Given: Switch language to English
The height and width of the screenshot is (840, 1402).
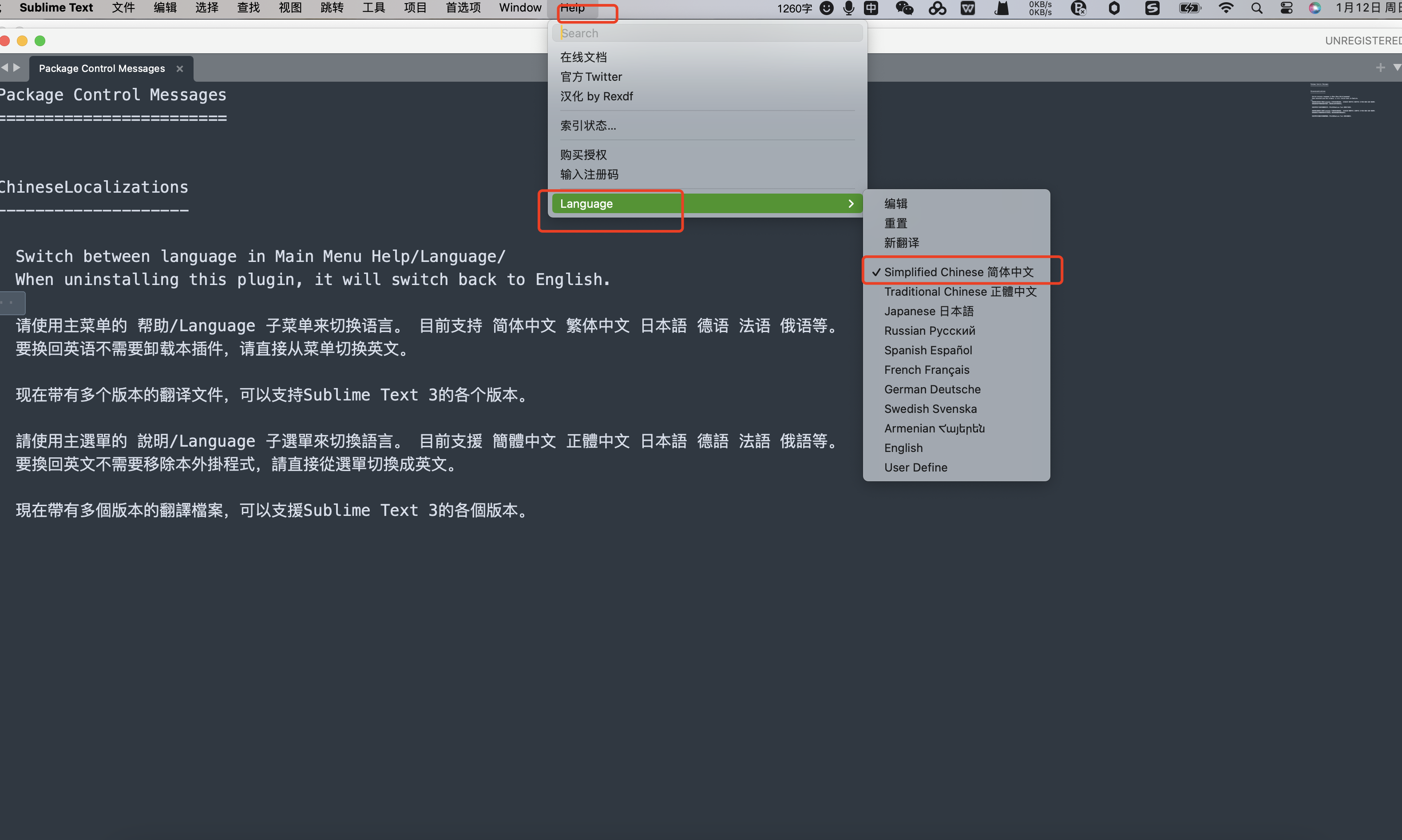Looking at the screenshot, I should [903, 448].
